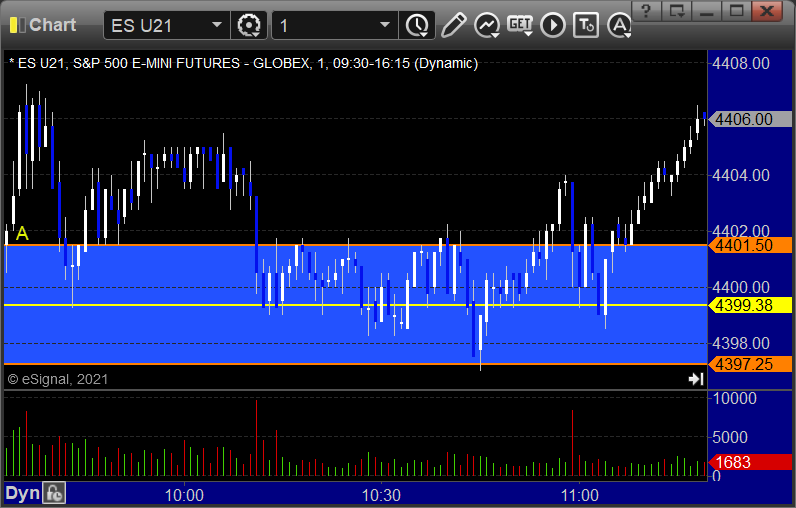Click the interval field showing 1
Viewport: 796px width, 508px height.
click(335, 25)
